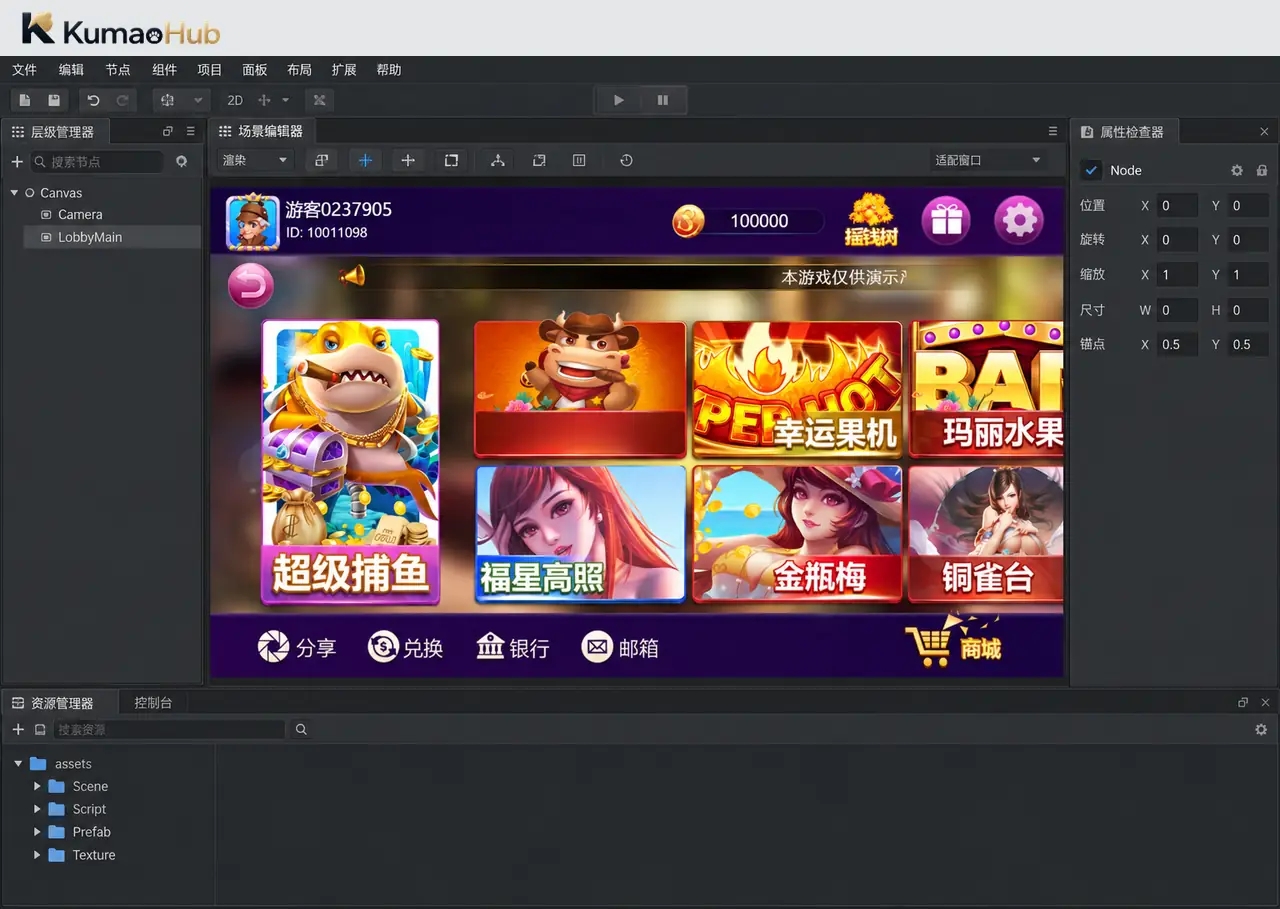The height and width of the screenshot is (909, 1280).
Task: Open the 层级管理器 panel menu
Action: 191,131
